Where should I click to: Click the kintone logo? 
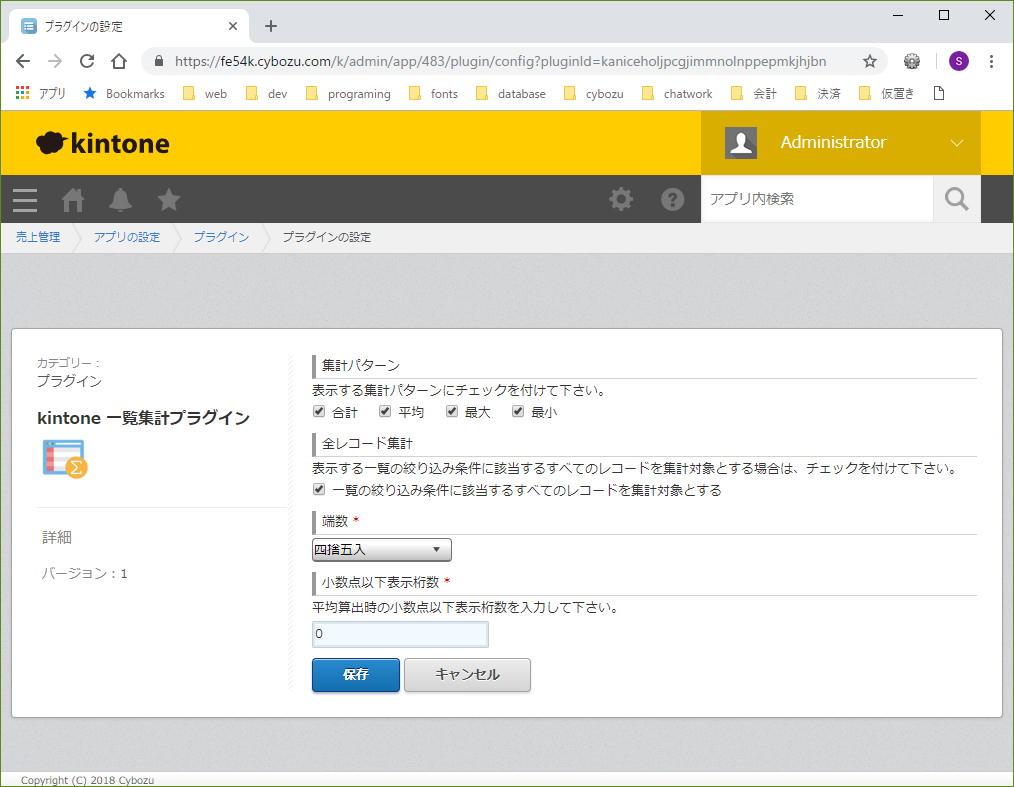[x=103, y=143]
